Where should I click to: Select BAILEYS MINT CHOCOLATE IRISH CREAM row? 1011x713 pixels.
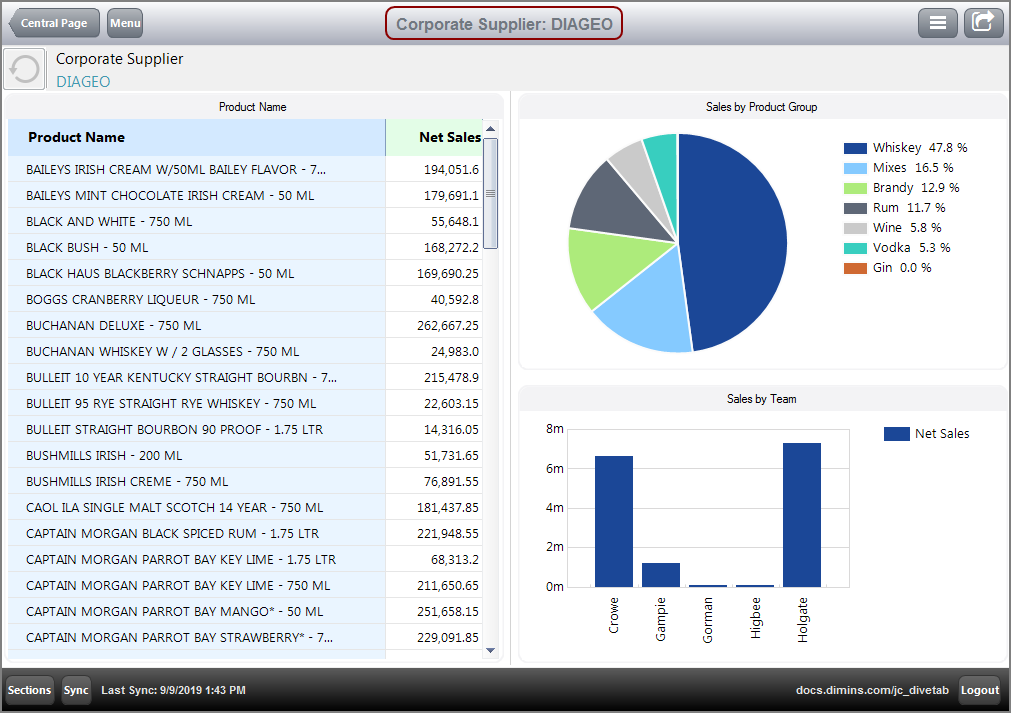pyautogui.click(x=245, y=195)
